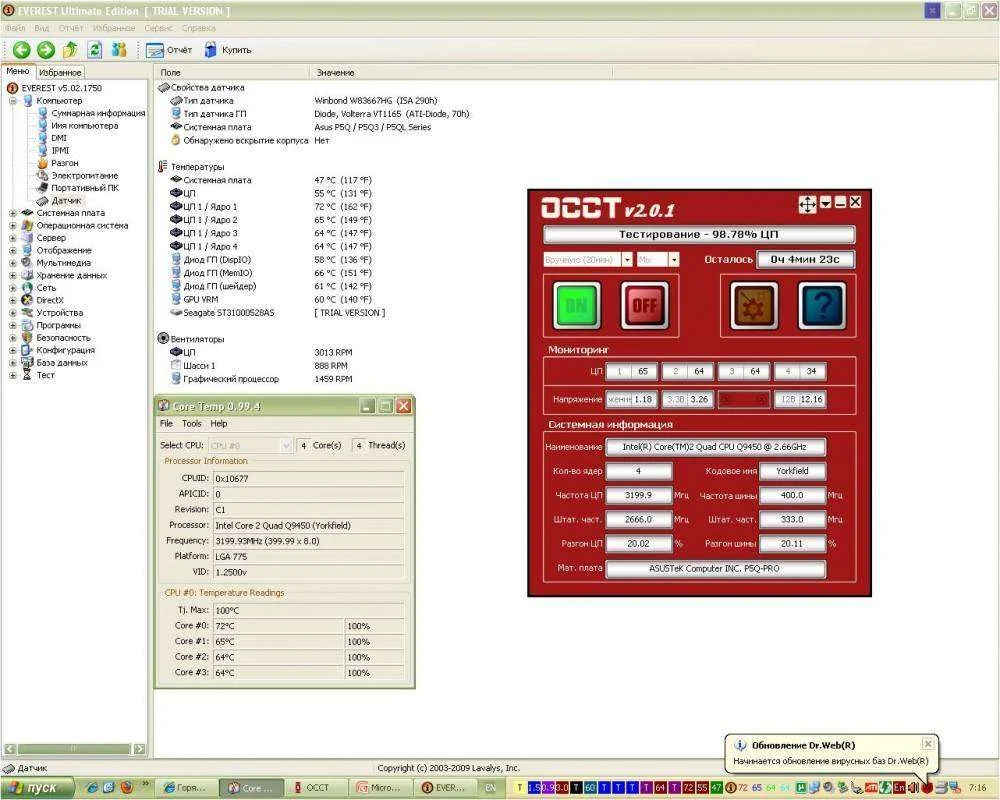This screenshot has width=1000, height=800.
Task: Open the OCCT test type dropdown
Action: coord(627,259)
